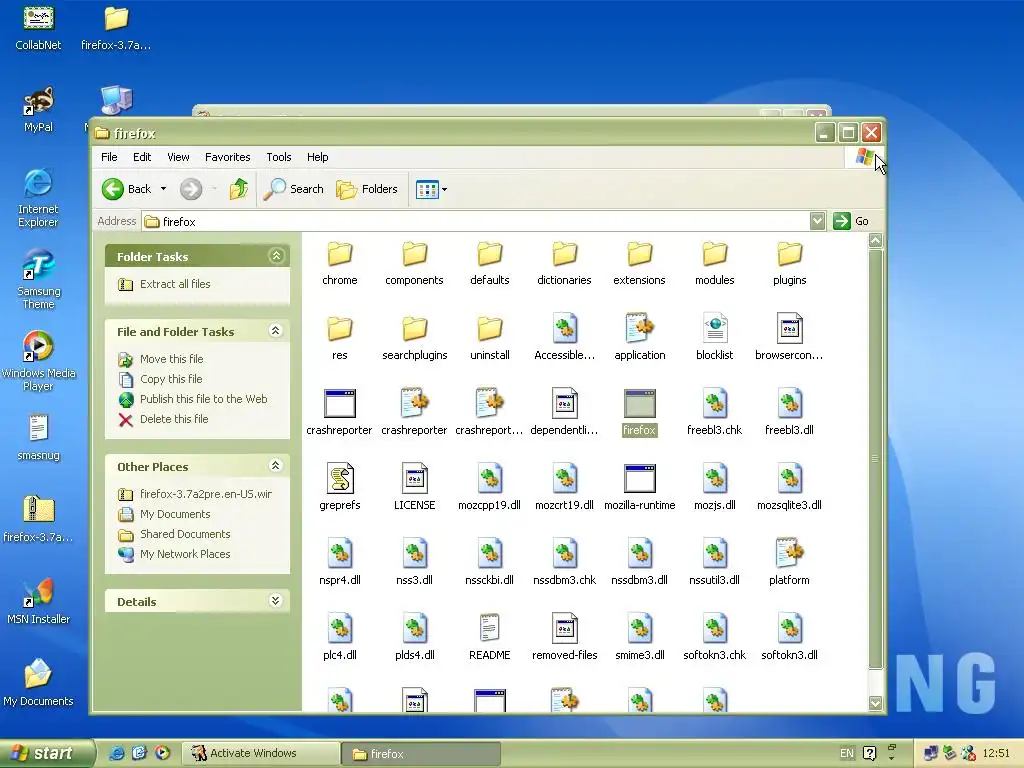
Task: Collapse the Folder Tasks panel
Action: 276,256
